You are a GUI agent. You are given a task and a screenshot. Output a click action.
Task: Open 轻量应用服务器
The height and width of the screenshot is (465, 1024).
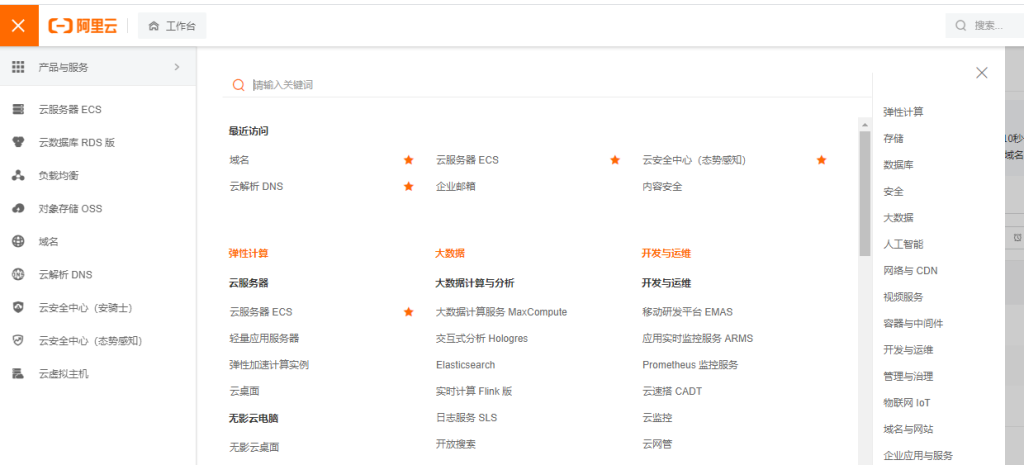(x=264, y=338)
